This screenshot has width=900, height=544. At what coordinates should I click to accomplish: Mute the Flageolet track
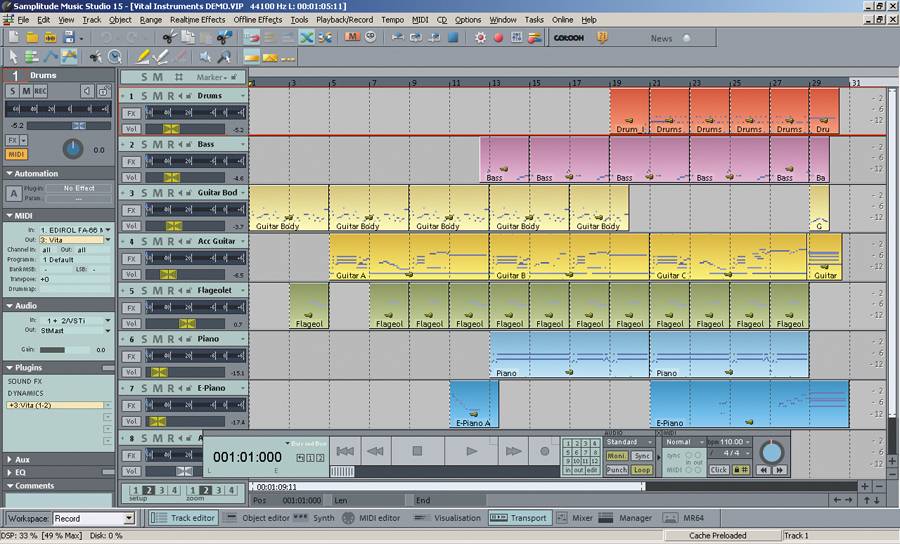point(157,291)
